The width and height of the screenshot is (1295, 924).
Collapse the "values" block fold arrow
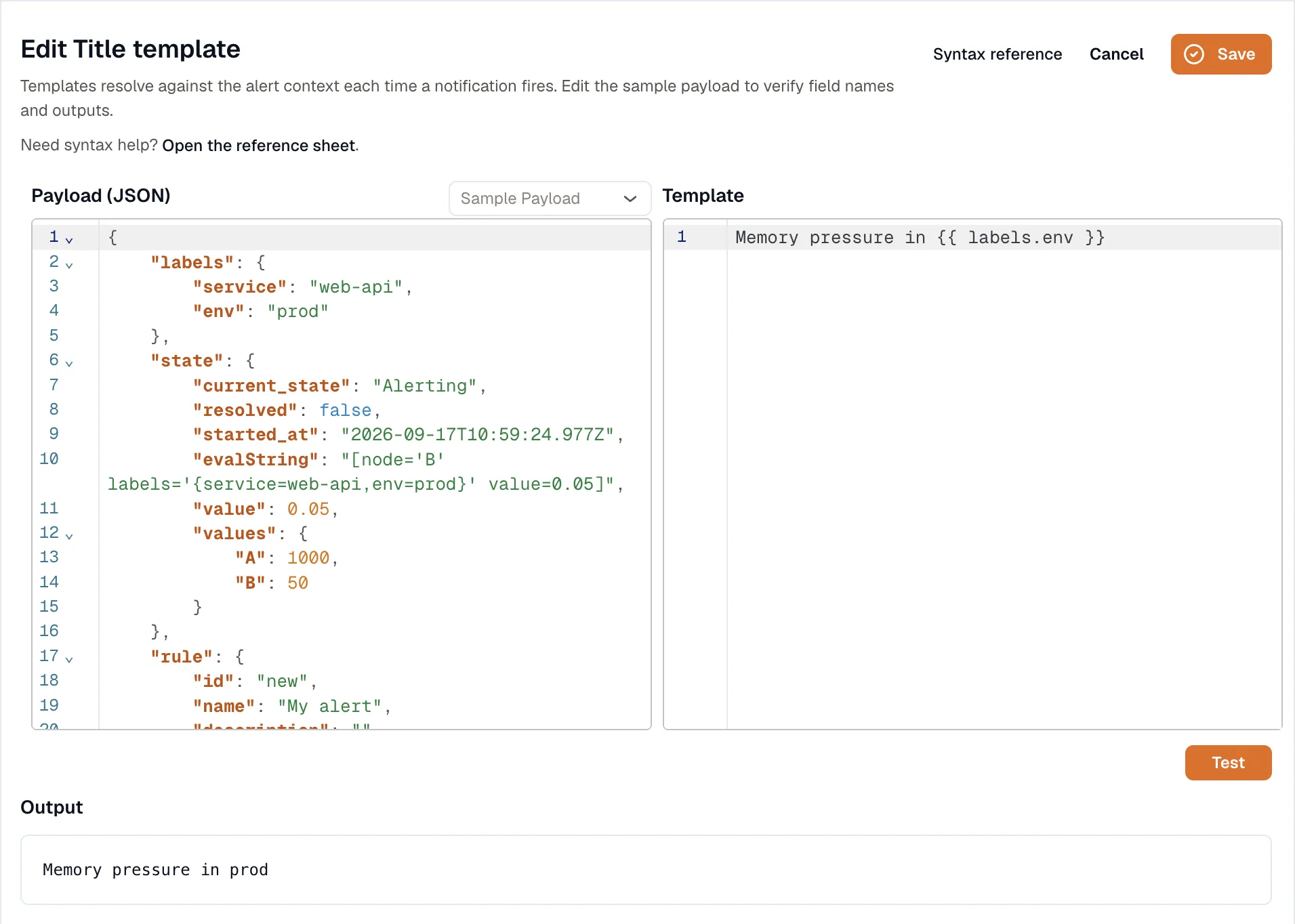point(69,536)
